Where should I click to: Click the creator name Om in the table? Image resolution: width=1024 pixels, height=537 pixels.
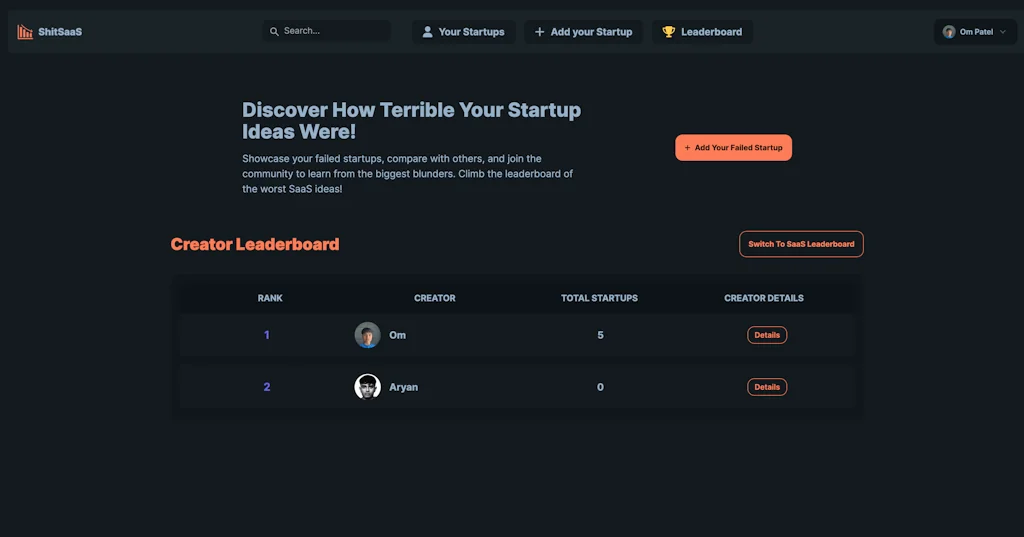(398, 335)
